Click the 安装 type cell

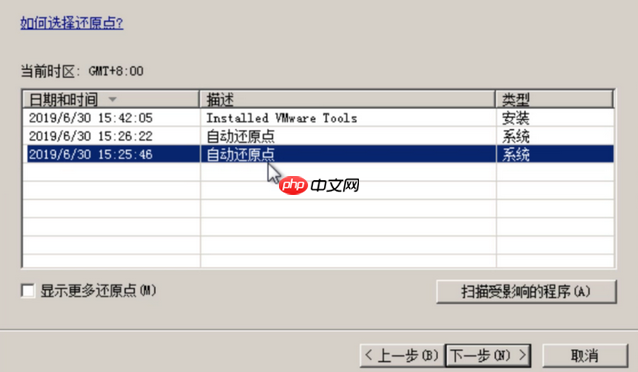[x=516, y=118]
